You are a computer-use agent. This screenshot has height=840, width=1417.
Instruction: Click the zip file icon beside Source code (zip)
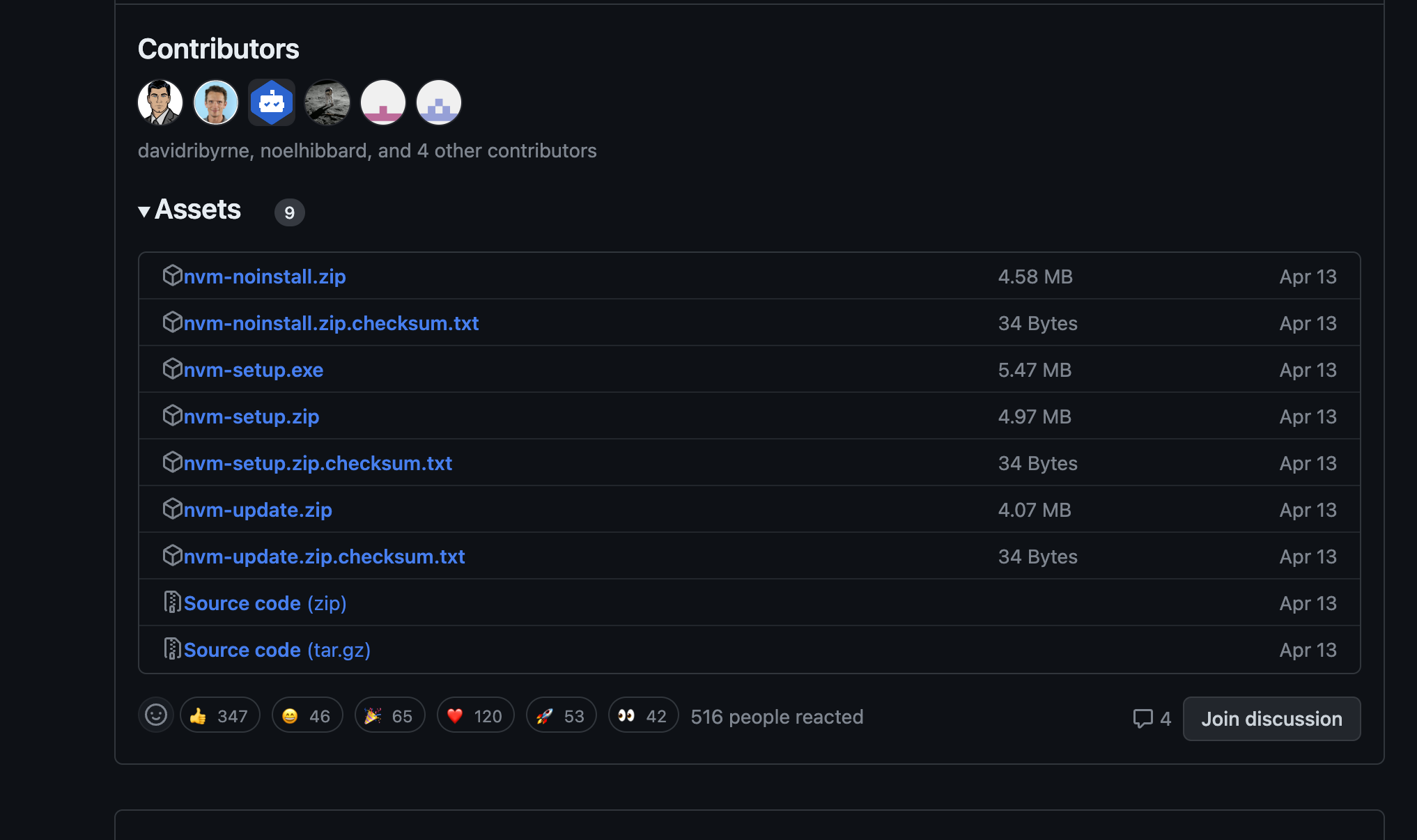tap(172, 602)
